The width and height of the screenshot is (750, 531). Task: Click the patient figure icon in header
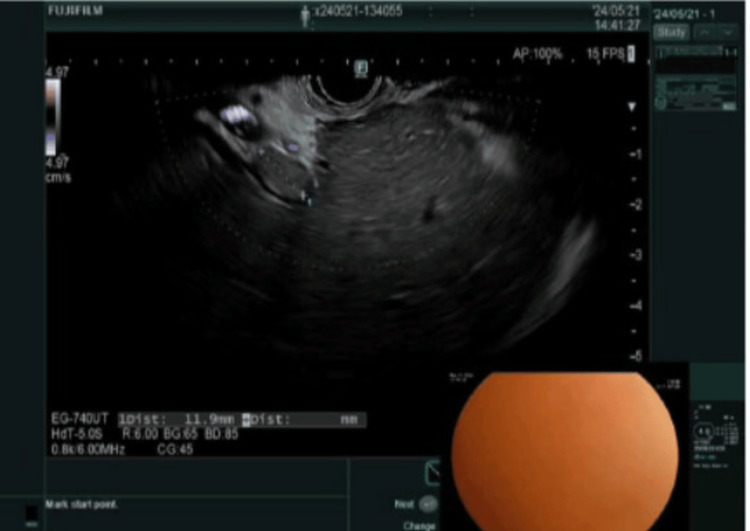pyautogui.click(x=305, y=17)
